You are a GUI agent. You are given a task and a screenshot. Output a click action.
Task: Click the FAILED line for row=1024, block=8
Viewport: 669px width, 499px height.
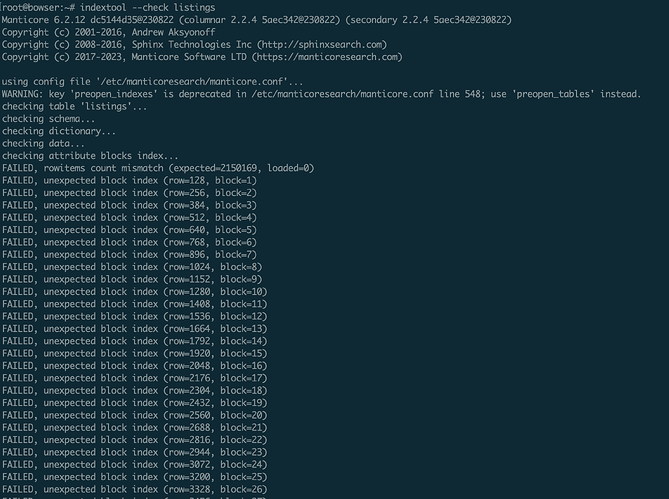pyautogui.click(x=132, y=267)
